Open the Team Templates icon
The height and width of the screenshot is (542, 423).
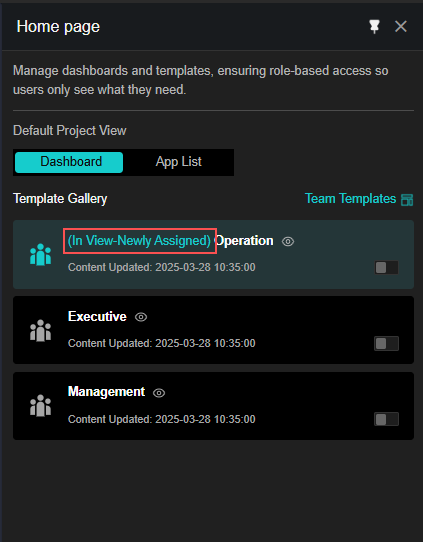407,199
